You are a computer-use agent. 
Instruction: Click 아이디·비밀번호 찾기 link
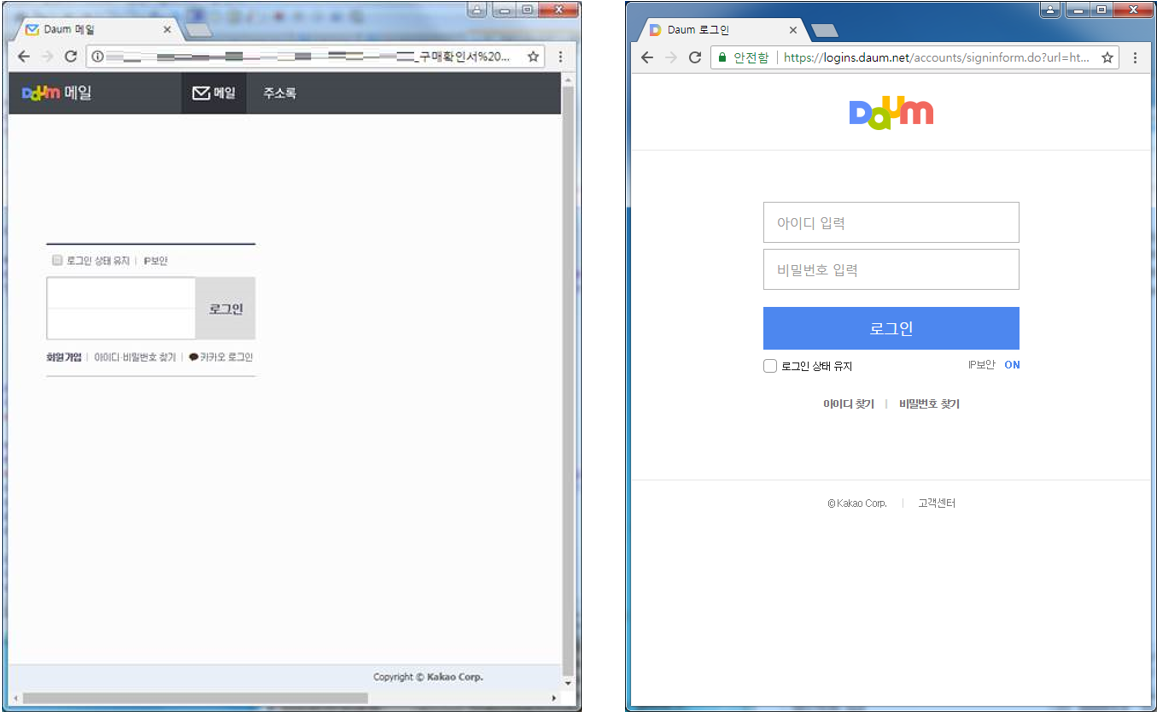(x=135, y=357)
